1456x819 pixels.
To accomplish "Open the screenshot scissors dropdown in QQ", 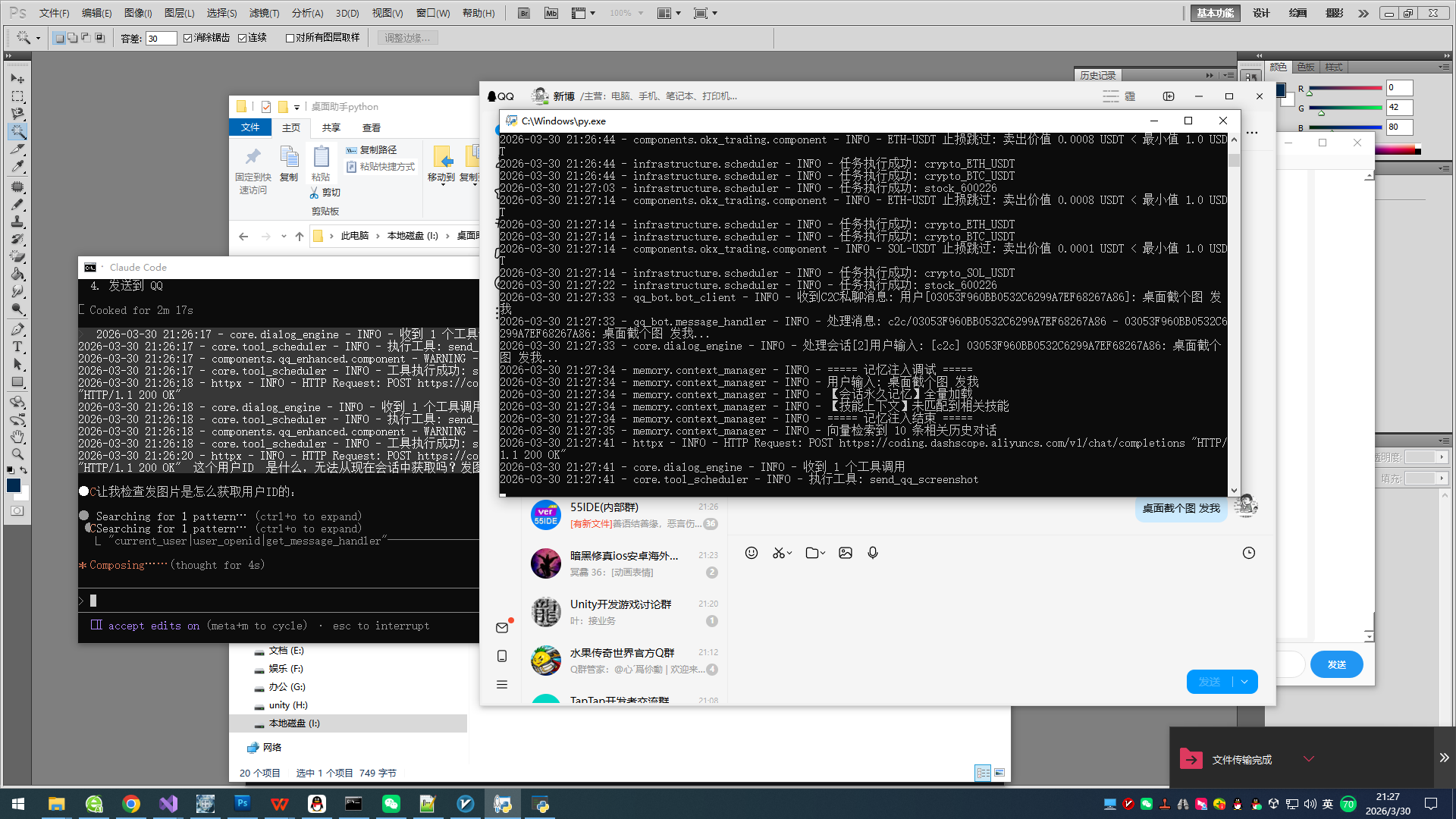I will 789,553.
